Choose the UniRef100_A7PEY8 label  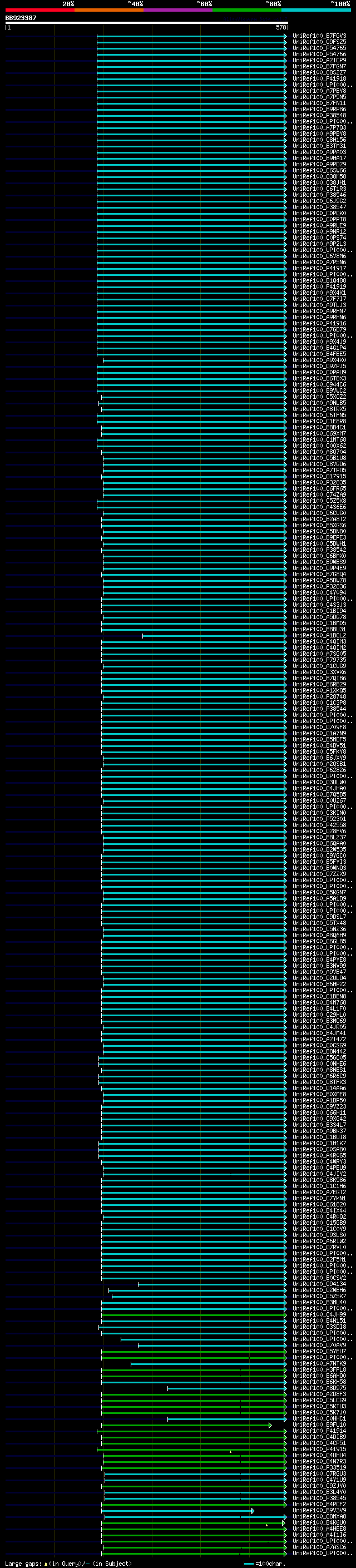click(319, 91)
